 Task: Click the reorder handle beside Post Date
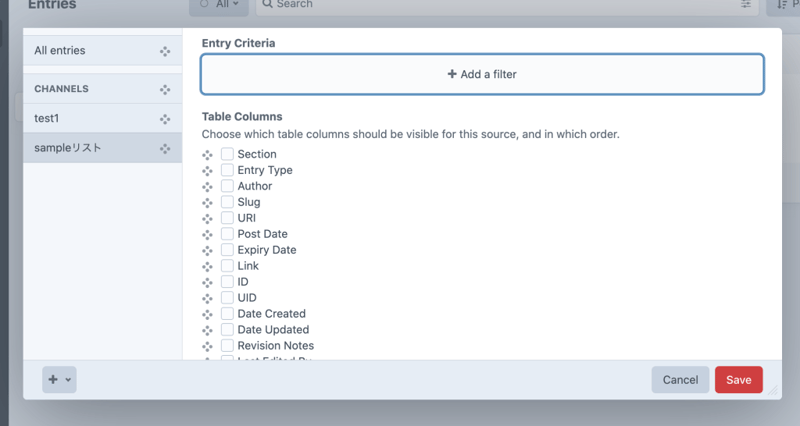[207, 235]
